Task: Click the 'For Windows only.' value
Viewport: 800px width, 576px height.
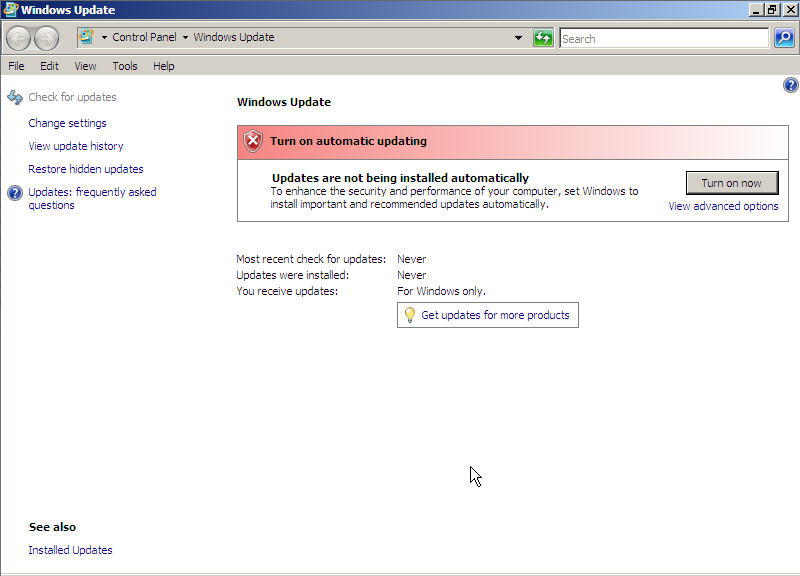Action: pos(441,291)
